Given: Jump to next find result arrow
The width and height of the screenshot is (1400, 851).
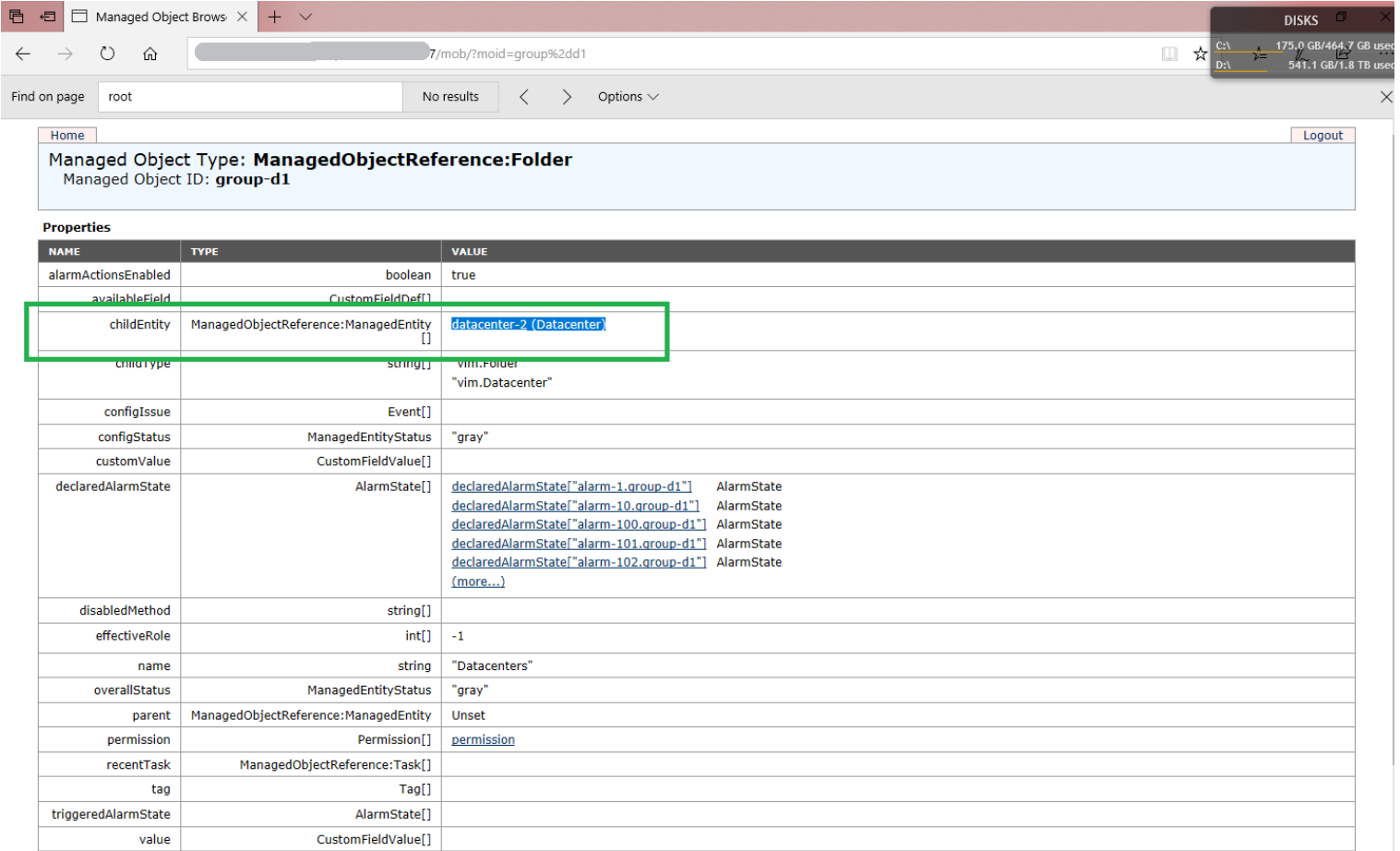Looking at the screenshot, I should point(567,97).
